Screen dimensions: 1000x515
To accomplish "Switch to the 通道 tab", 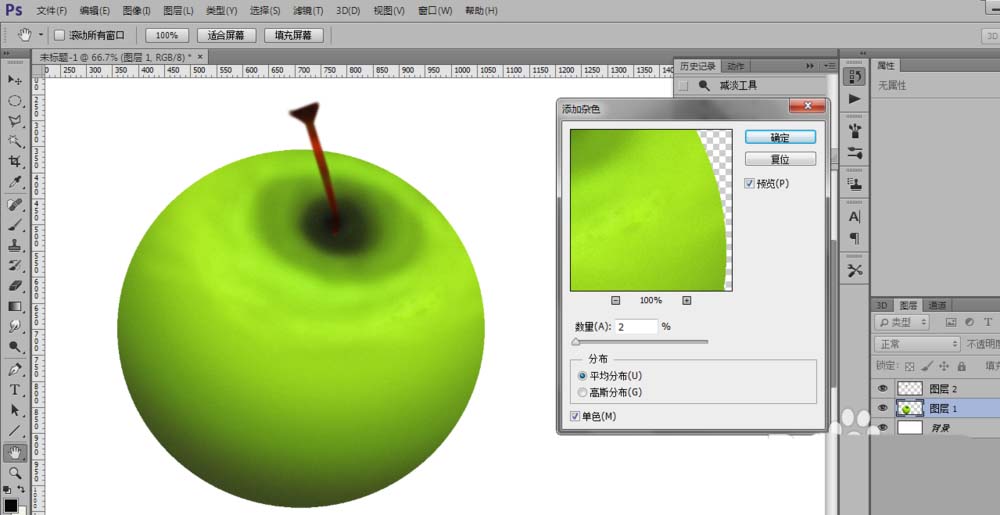I will click(x=937, y=305).
